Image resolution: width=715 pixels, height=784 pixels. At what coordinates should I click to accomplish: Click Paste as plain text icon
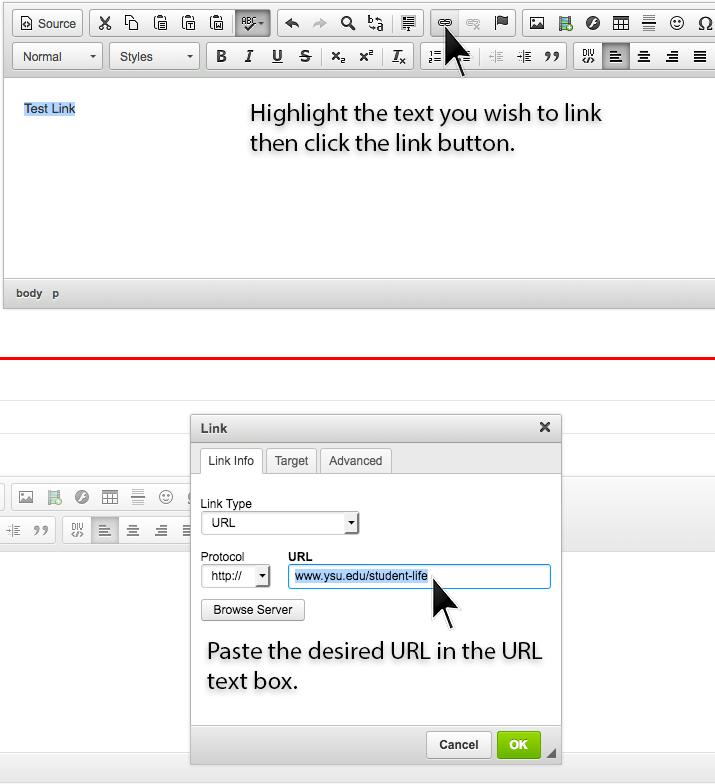point(188,23)
